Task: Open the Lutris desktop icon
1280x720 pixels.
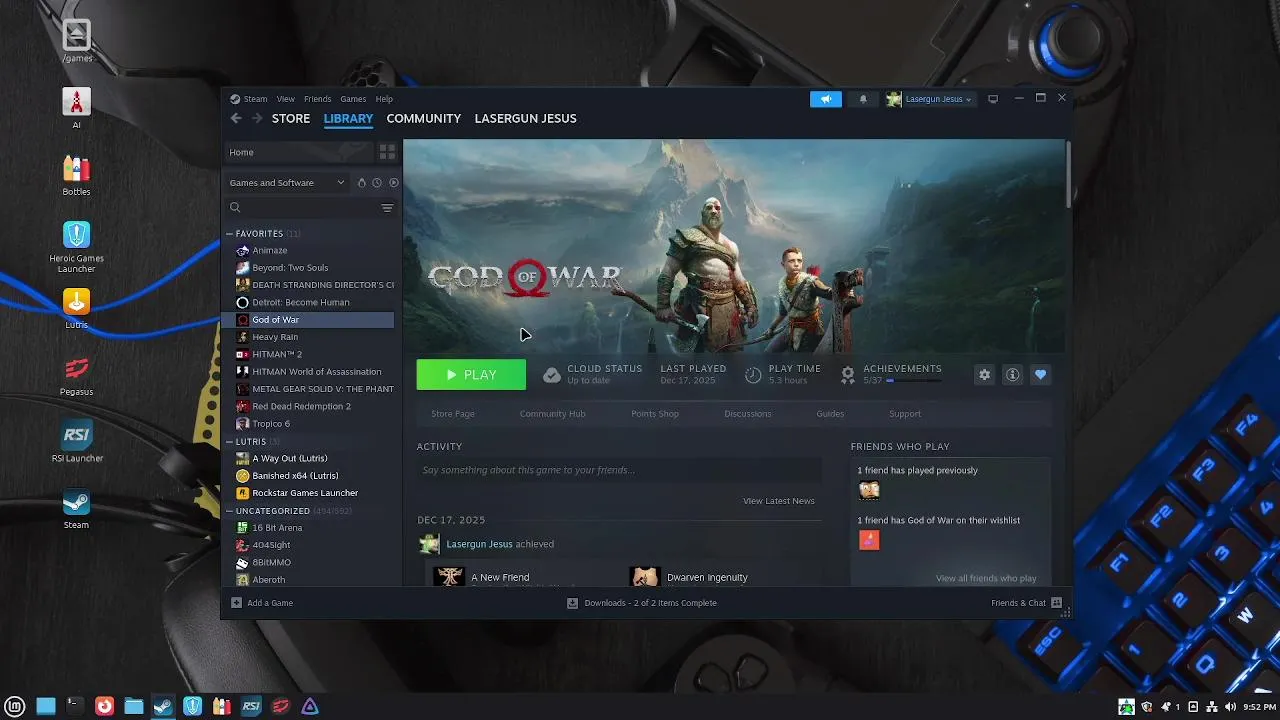Action: [76, 309]
